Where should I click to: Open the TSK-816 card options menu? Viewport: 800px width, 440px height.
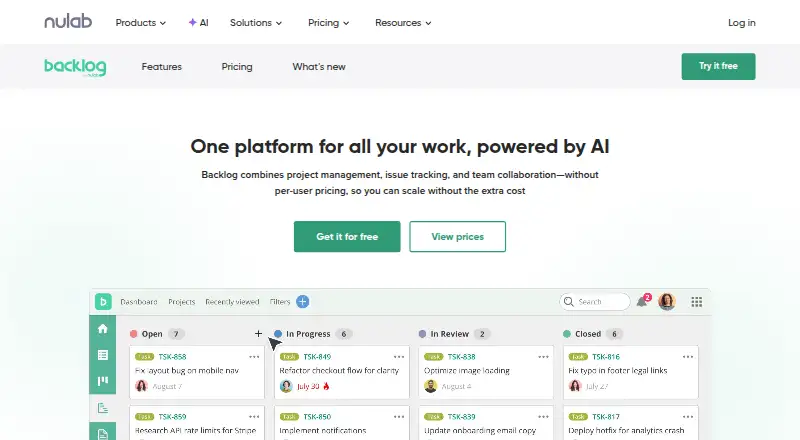688,357
